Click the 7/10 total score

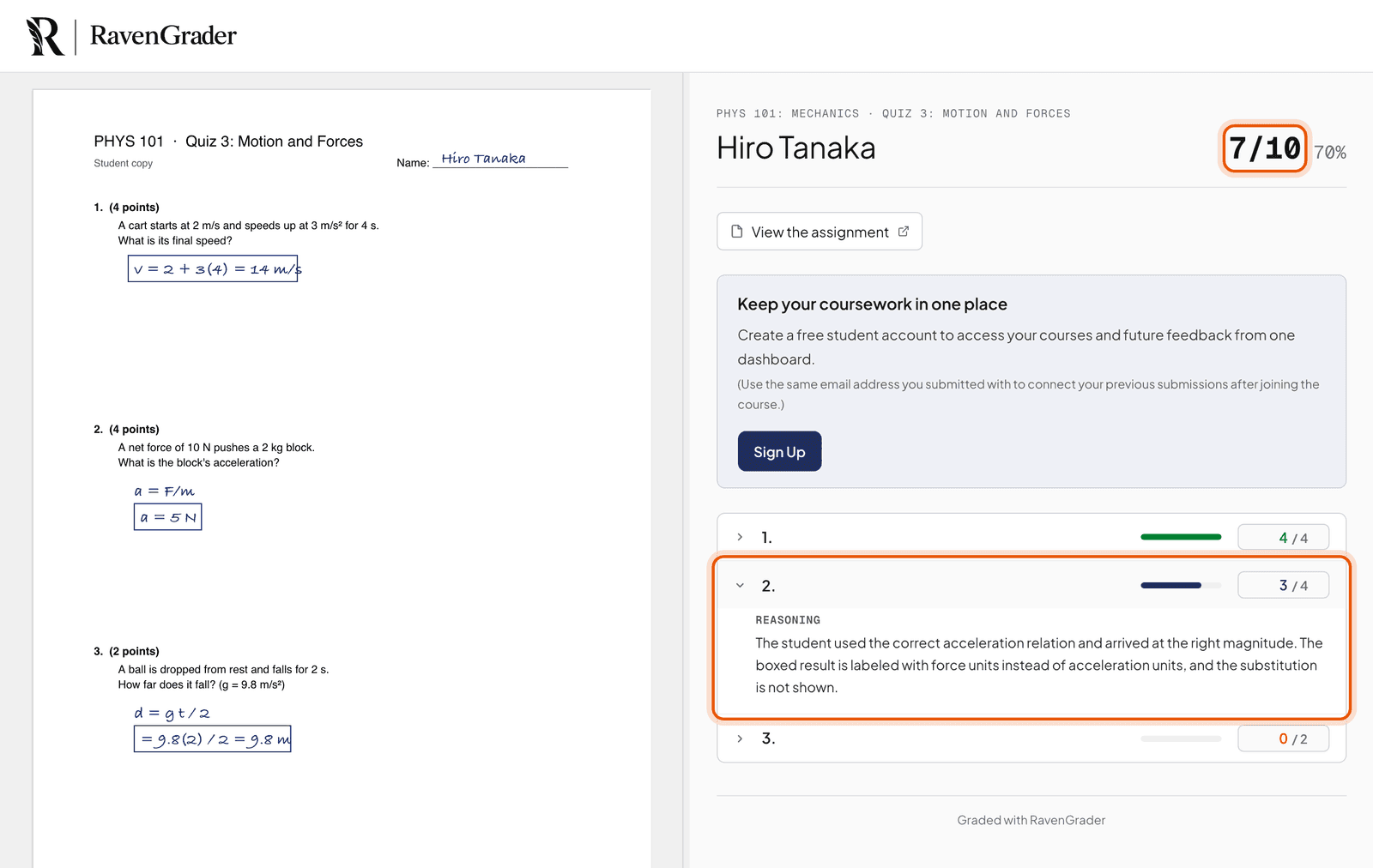tap(1265, 148)
